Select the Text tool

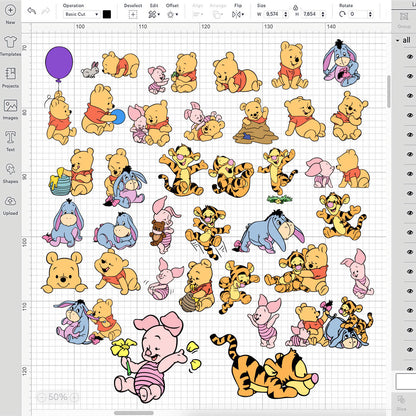click(x=10, y=141)
